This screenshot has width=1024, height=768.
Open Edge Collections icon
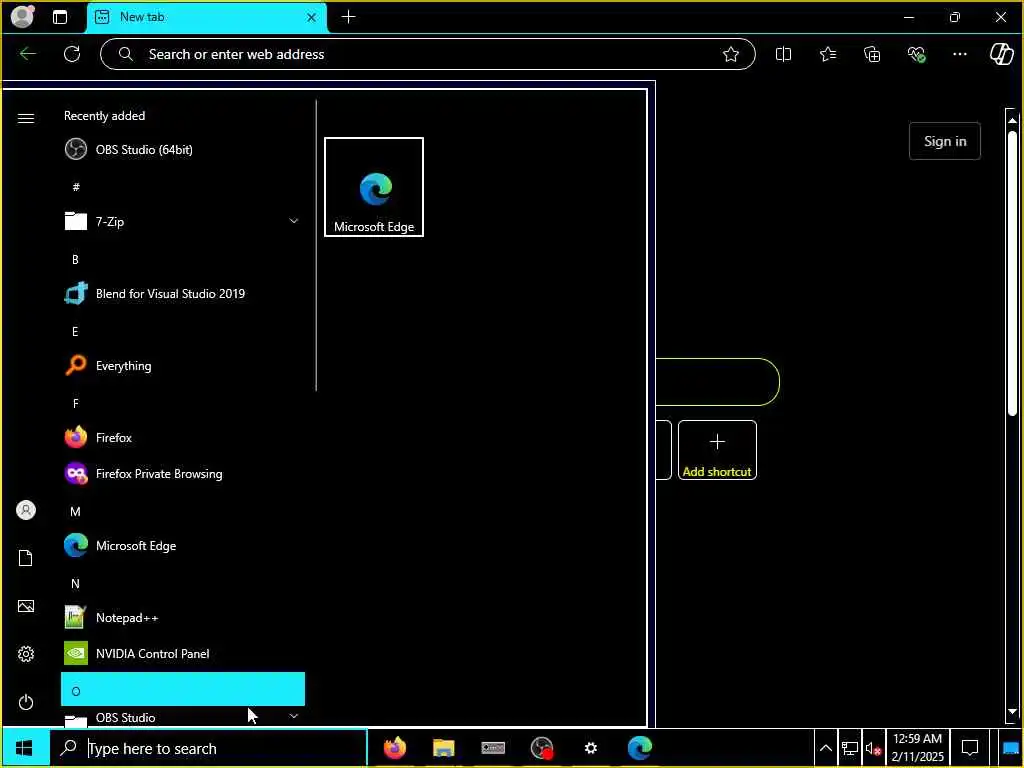[872, 54]
